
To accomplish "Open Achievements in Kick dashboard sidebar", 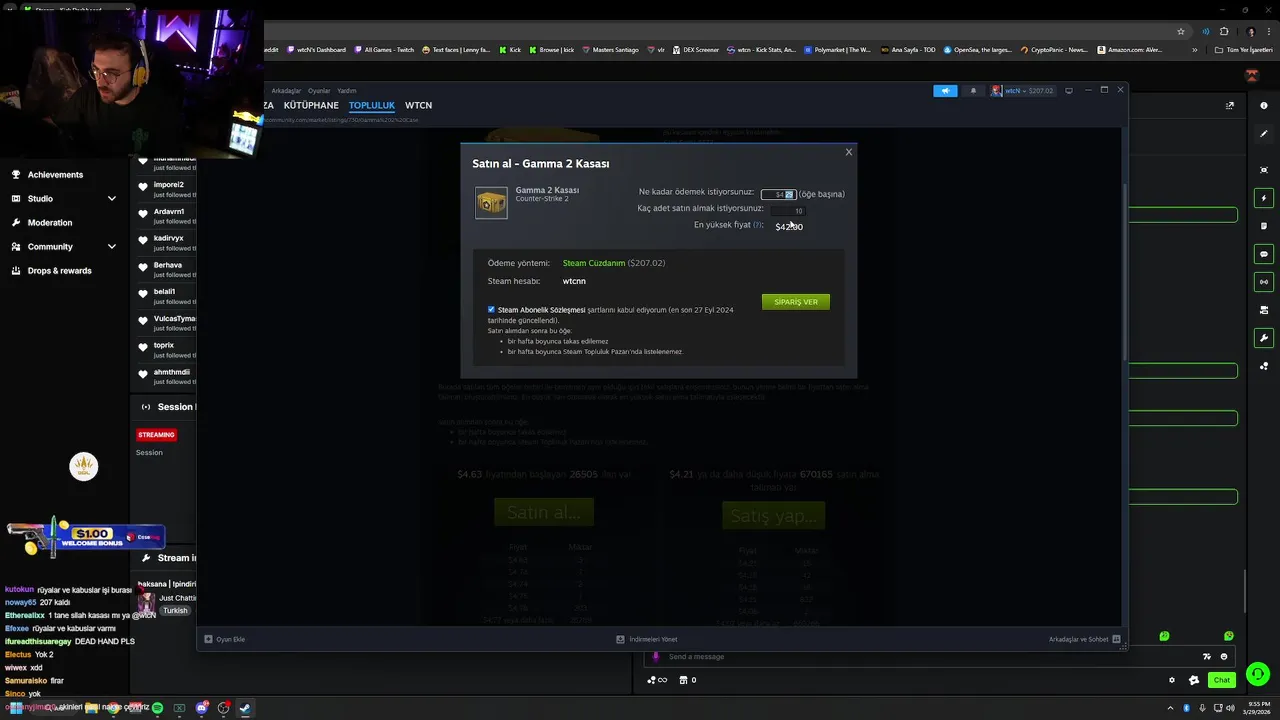I will tap(55, 175).
